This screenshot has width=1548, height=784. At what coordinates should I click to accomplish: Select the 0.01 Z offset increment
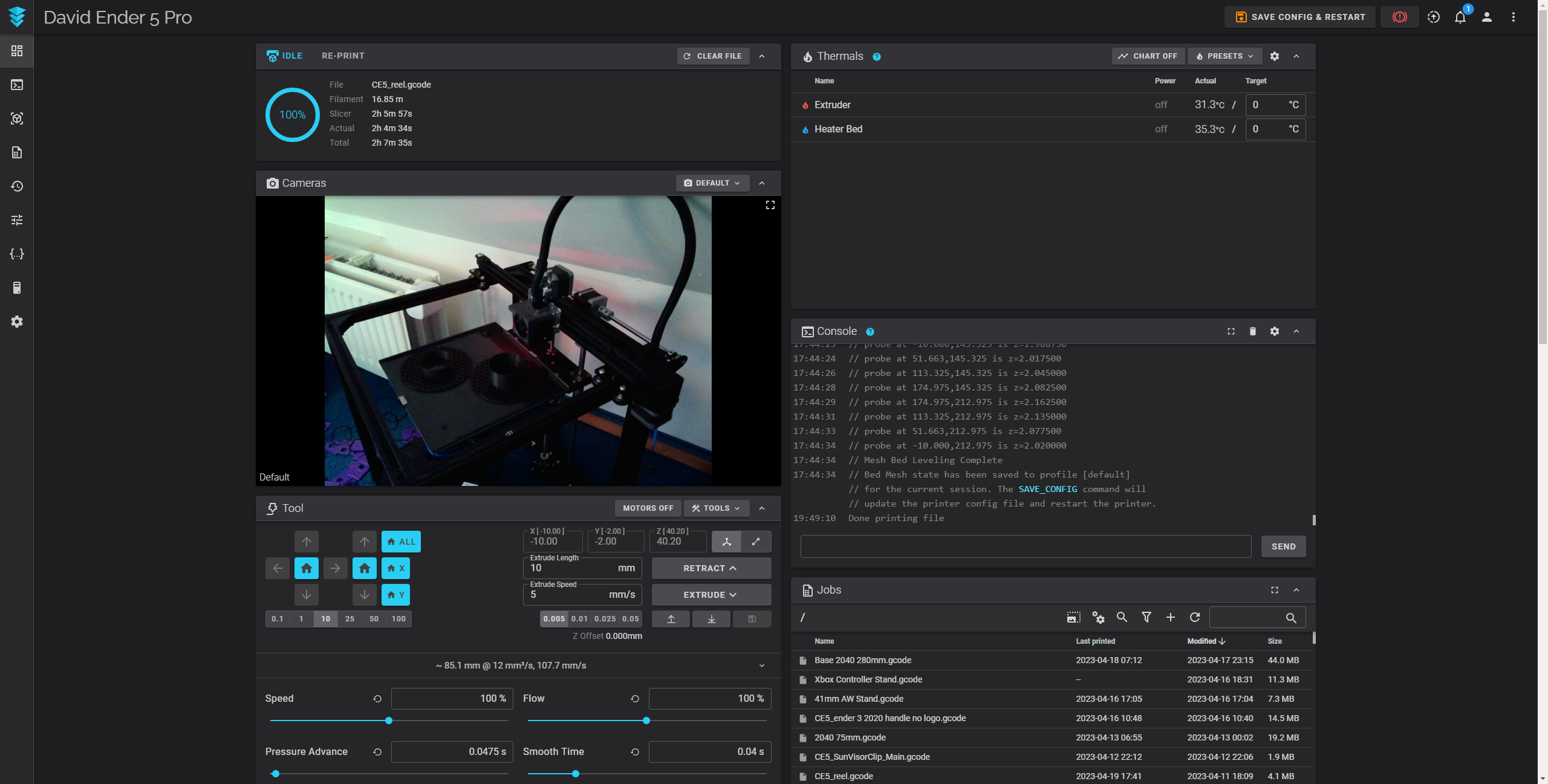click(579, 619)
